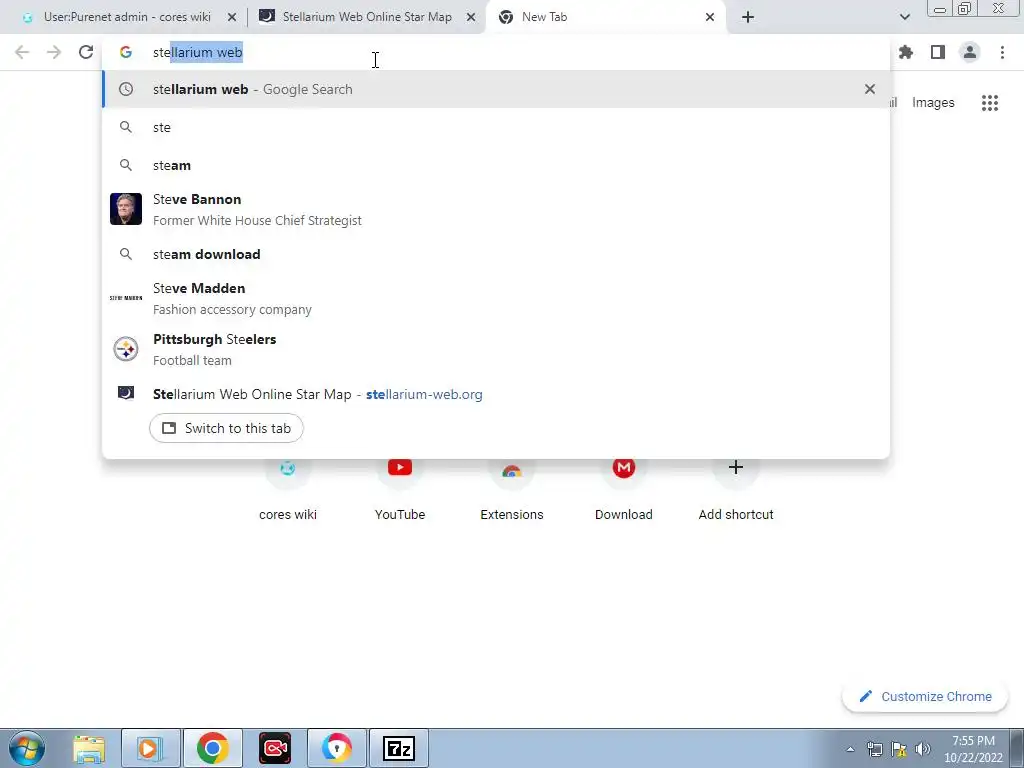The height and width of the screenshot is (768, 1024).
Task: Click the Pittsburgh Steelers logo icon
Action: coord(126,349)
